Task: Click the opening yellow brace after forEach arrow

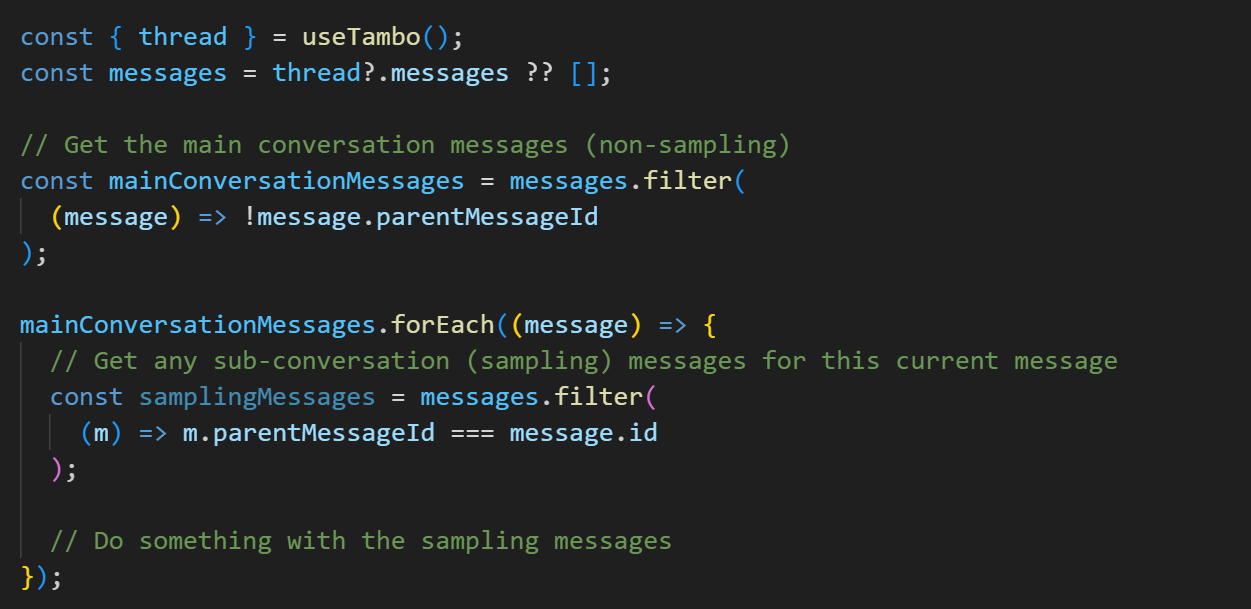Action: 709,325
